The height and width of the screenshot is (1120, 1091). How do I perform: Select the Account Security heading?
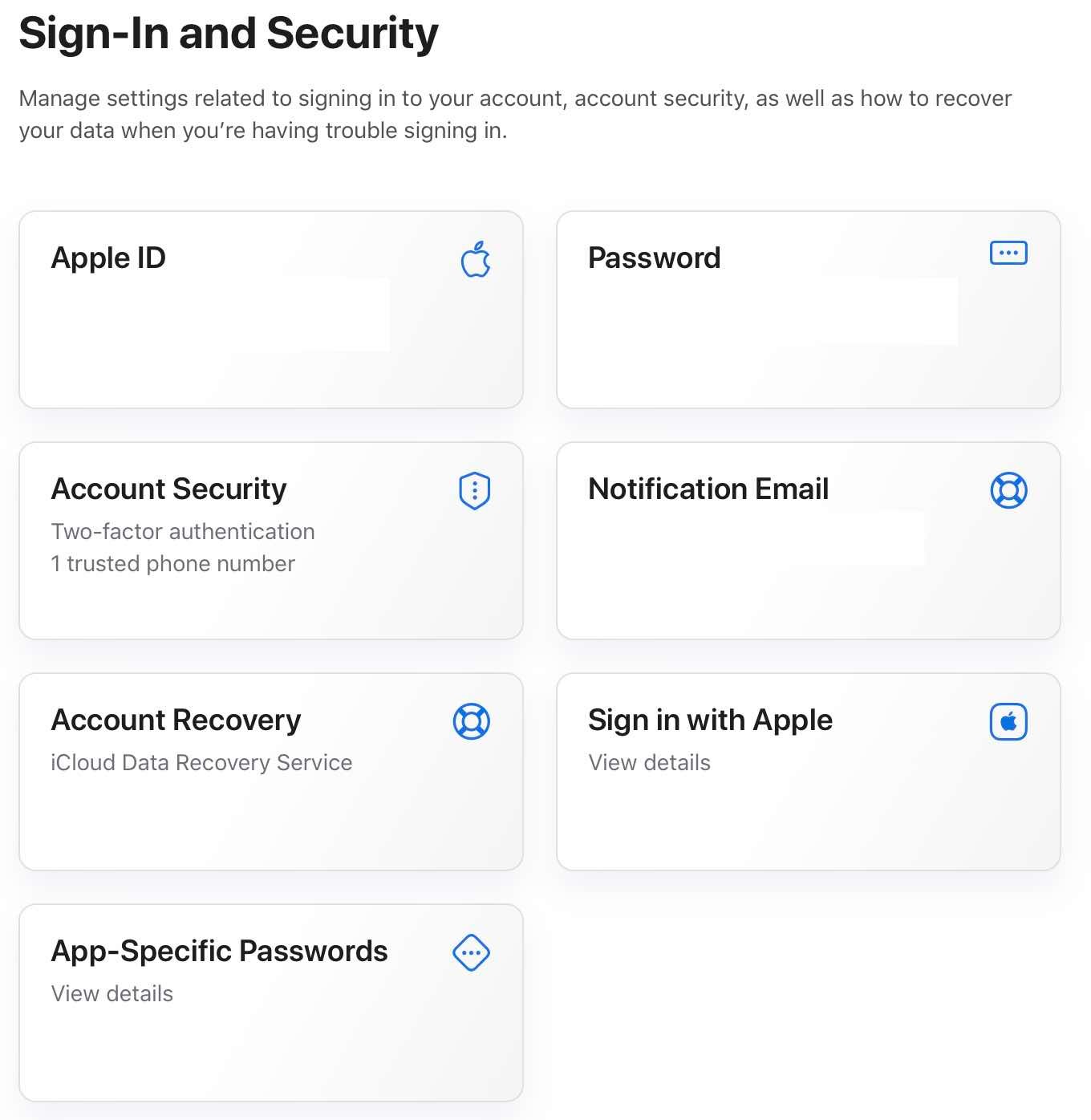[168, 489]
